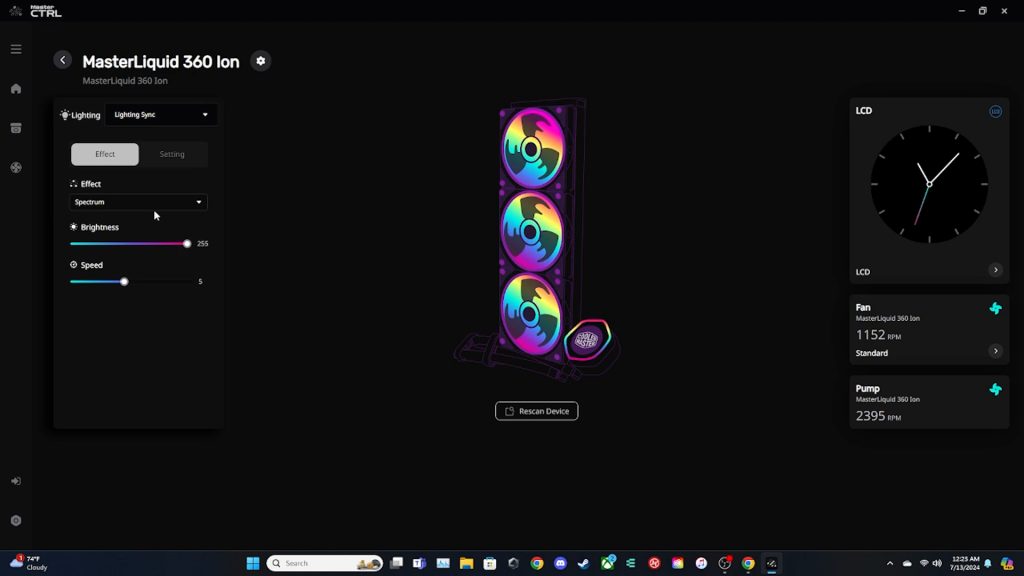Open the home screen from the sidebar
Screen dimensions: 1024x576
[15, 88]
